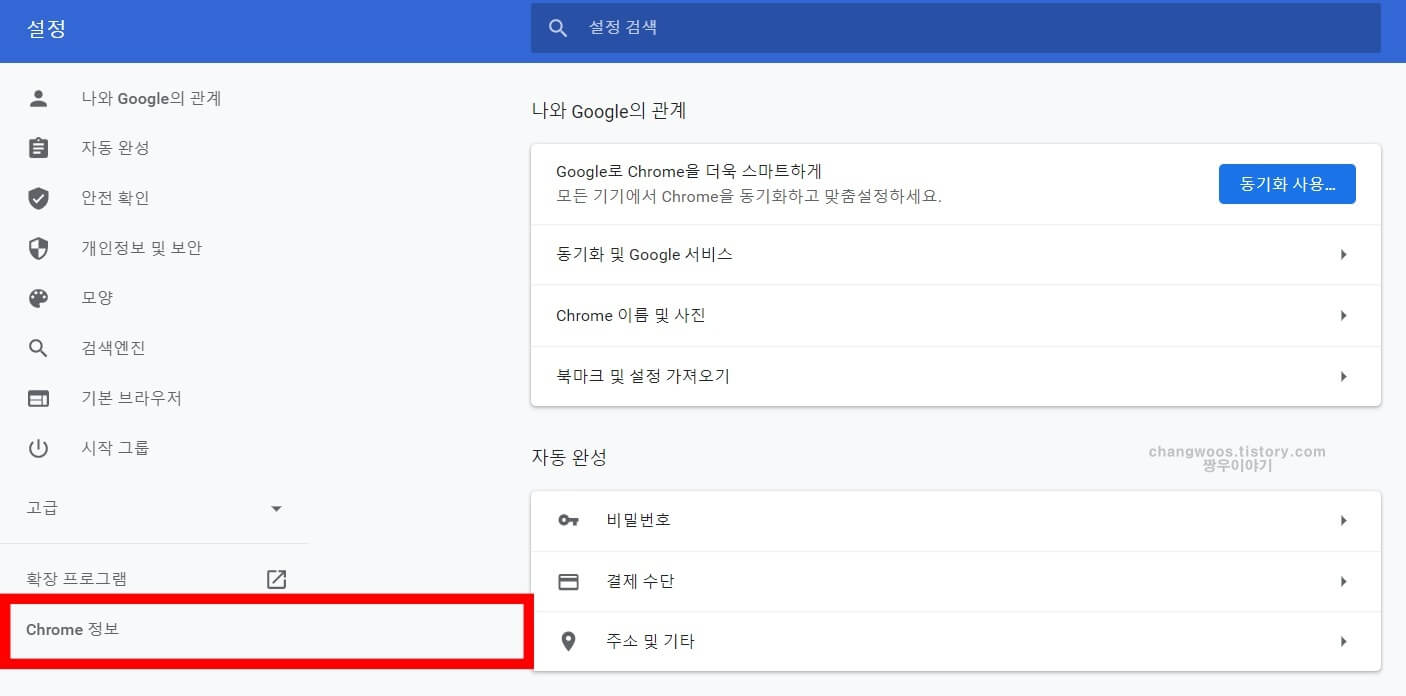Expand the 결제 수단 row arrow

pos(1344,582)
